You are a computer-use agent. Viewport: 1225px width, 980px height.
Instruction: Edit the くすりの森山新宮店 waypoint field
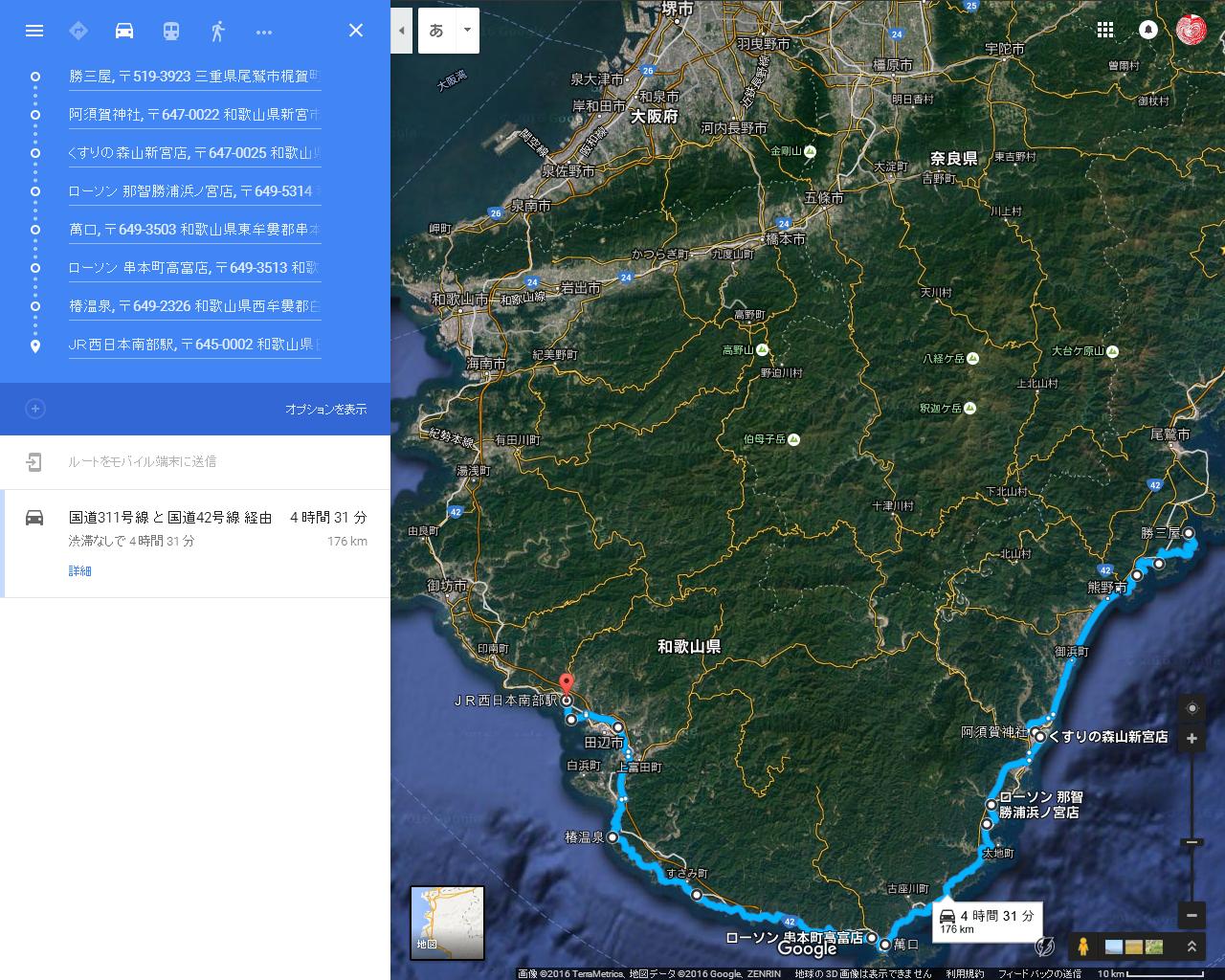[194, 153]
